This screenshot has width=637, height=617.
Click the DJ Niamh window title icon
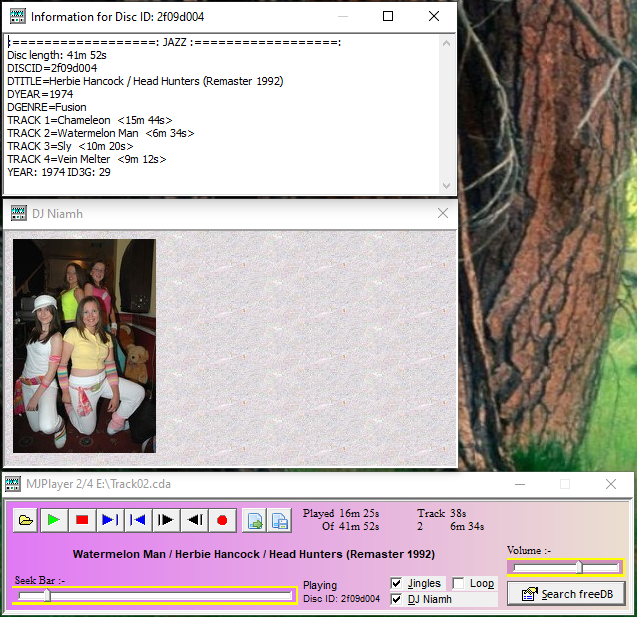tap(19, 213)
